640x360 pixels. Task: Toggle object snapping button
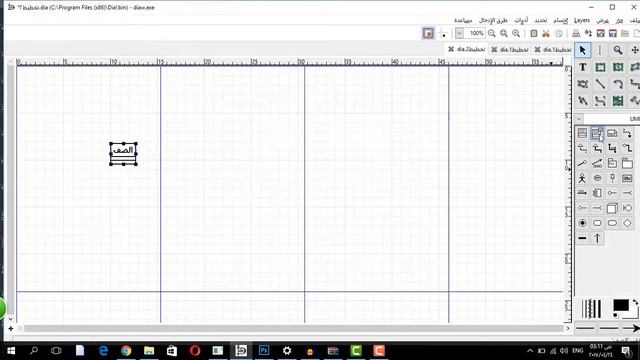tap(428, 33)
